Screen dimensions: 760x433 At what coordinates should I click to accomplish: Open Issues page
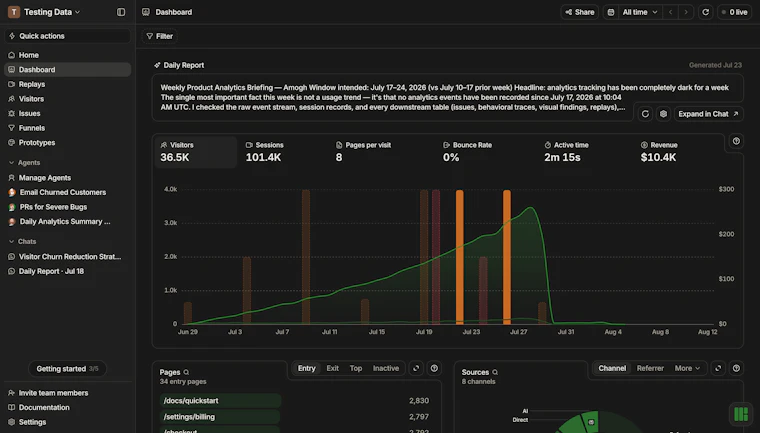tap(67, 113)
